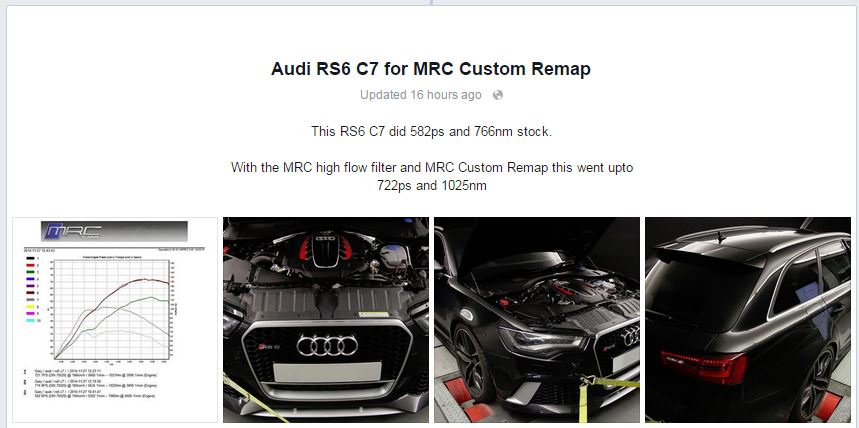Click the blank license plate on front bumper

click(x=327, y=372)
